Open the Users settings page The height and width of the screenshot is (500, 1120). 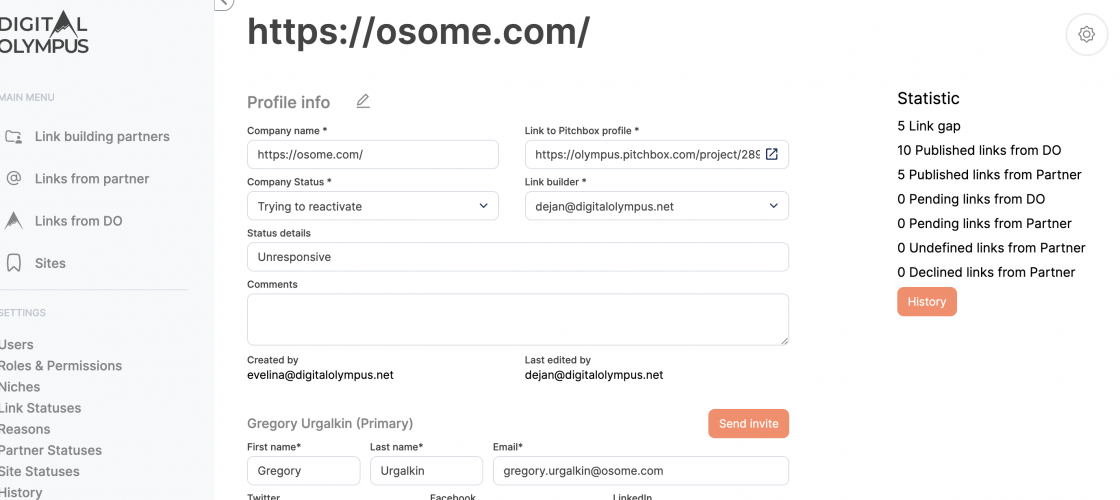pos(17,344)
